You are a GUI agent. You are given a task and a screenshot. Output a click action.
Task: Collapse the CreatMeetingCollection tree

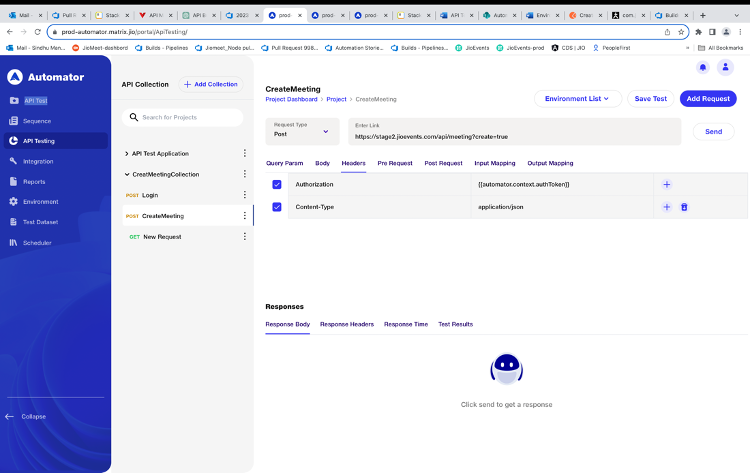(x=127, y=175)
